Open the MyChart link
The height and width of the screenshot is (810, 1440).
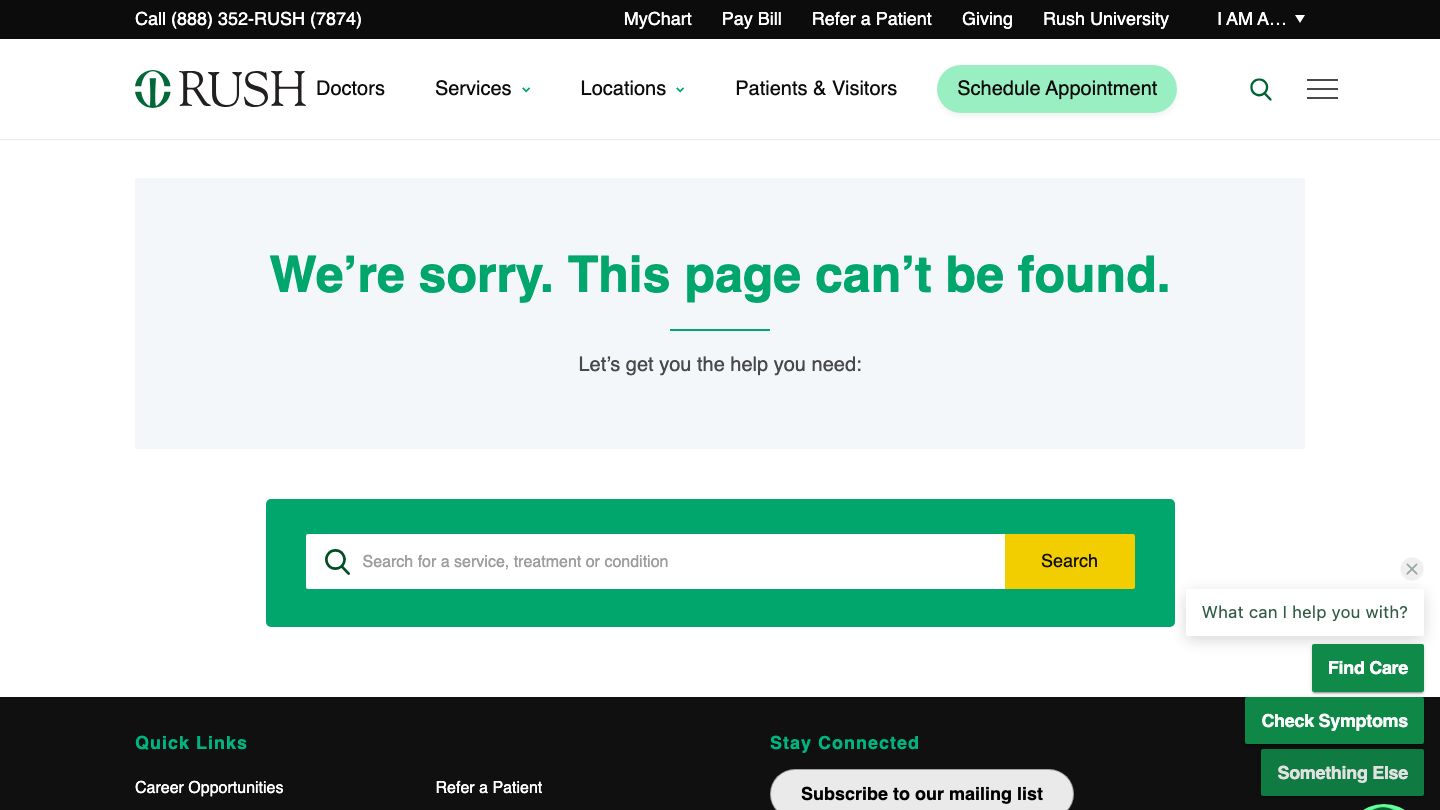(657, 19)
